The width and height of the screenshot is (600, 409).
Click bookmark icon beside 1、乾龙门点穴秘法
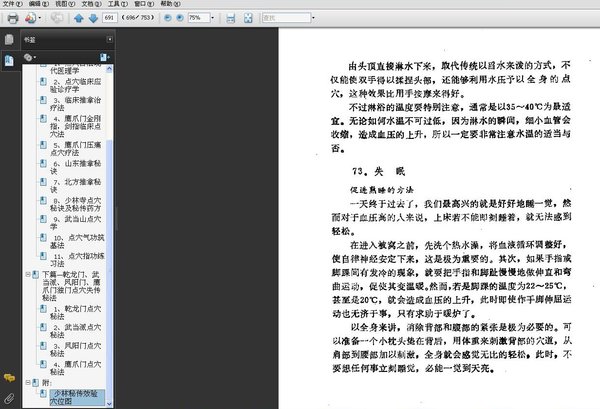(44, 308)
